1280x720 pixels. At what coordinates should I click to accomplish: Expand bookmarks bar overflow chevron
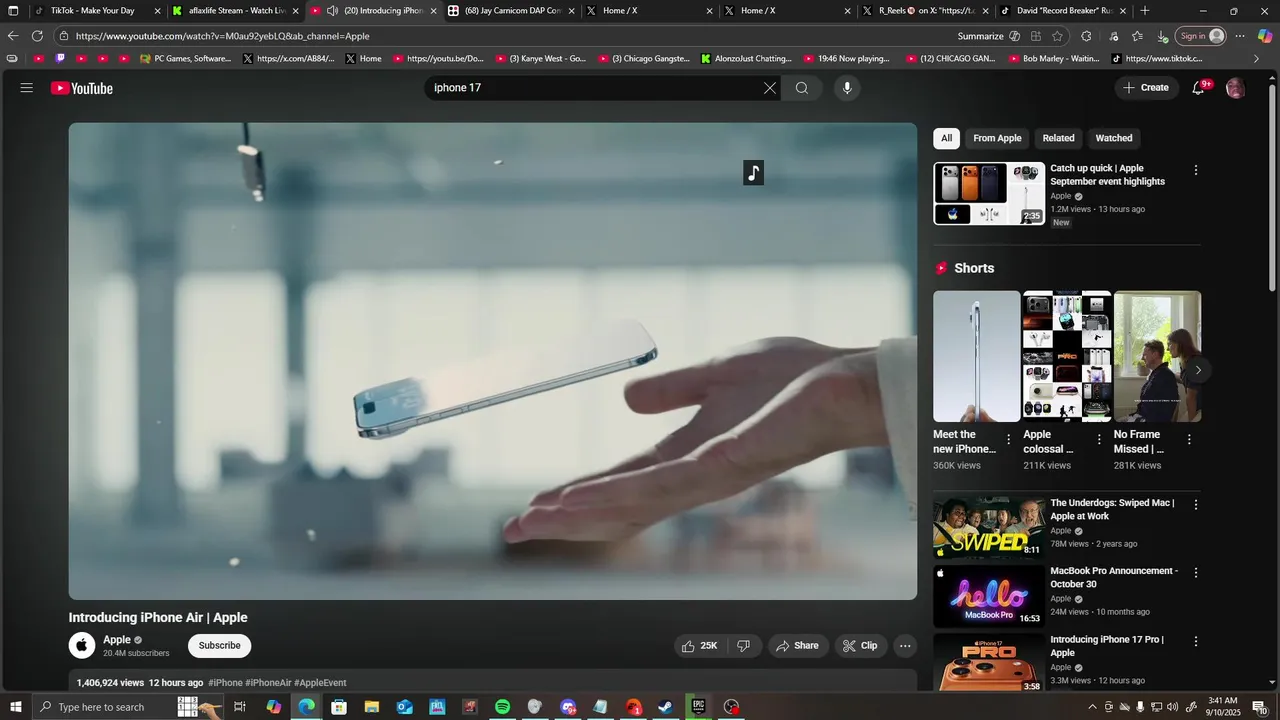(x=1257, y=59)
